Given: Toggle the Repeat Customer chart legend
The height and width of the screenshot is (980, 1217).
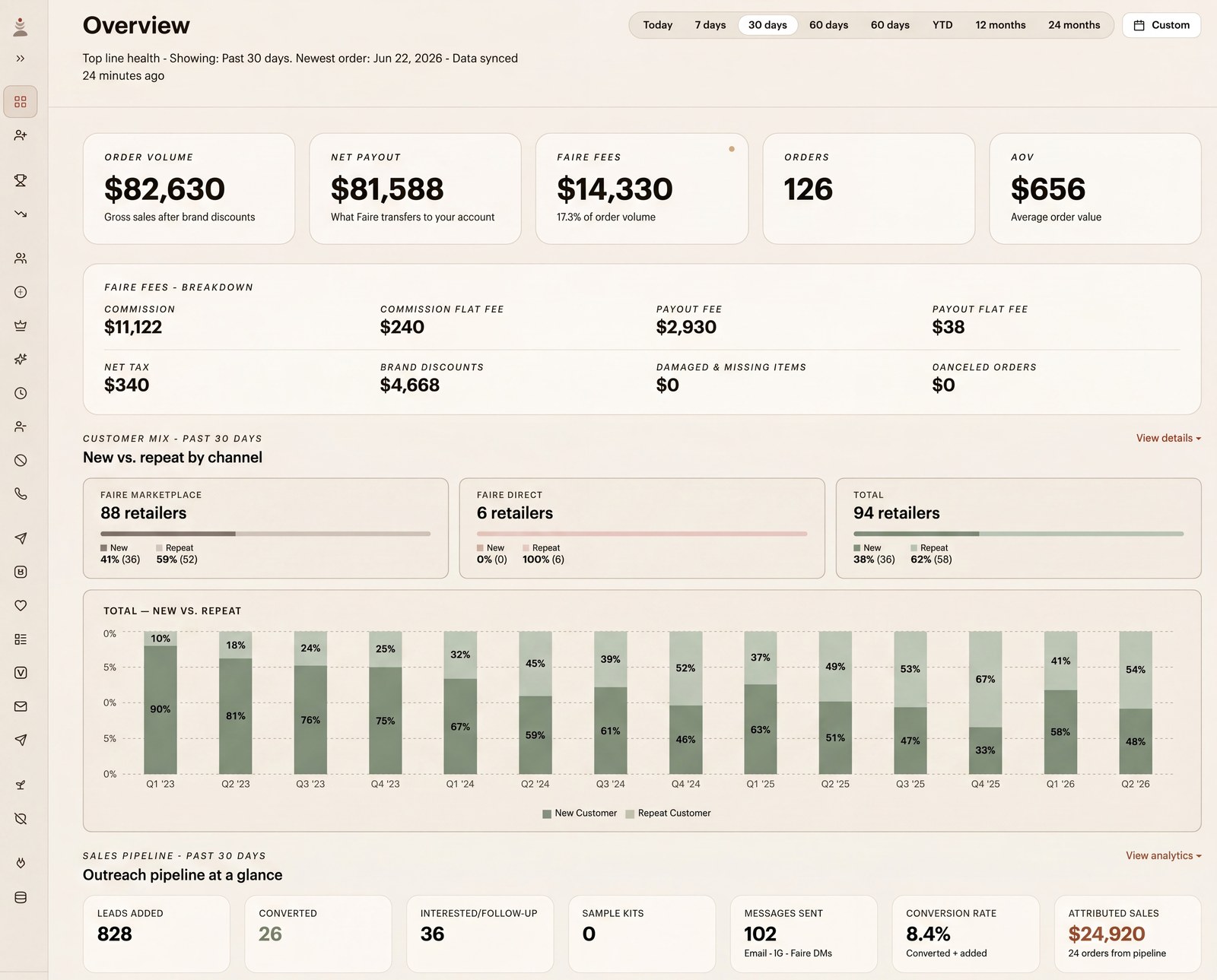Looking at the screenshot, I should (668, 813).
